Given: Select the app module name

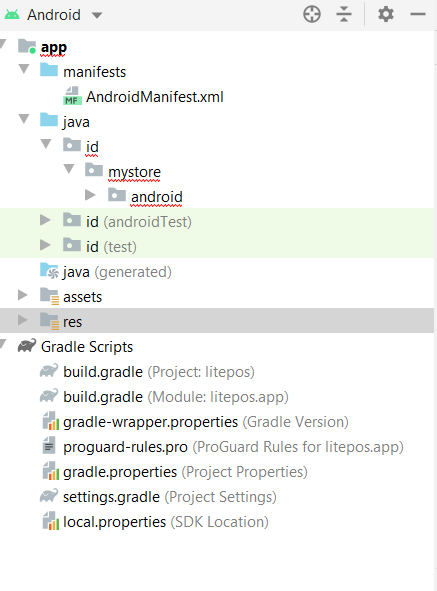Looking at the screenshot, I should click(54, 47).
